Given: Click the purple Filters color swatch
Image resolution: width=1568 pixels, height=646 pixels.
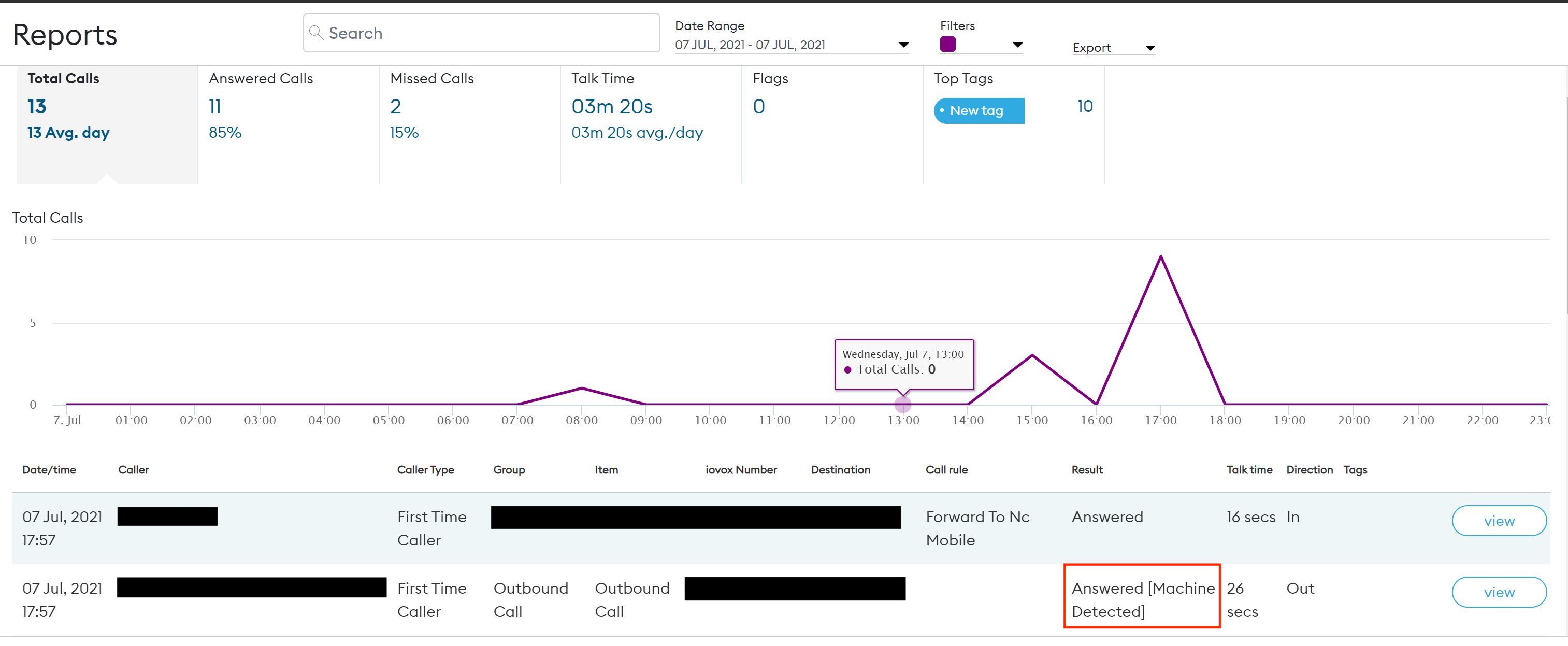Looking at the screenshot, I should point(948,44).
